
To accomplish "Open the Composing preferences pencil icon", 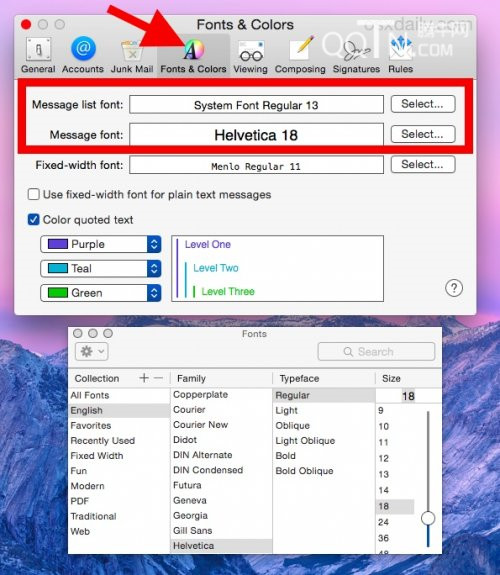I will point(301,49).
